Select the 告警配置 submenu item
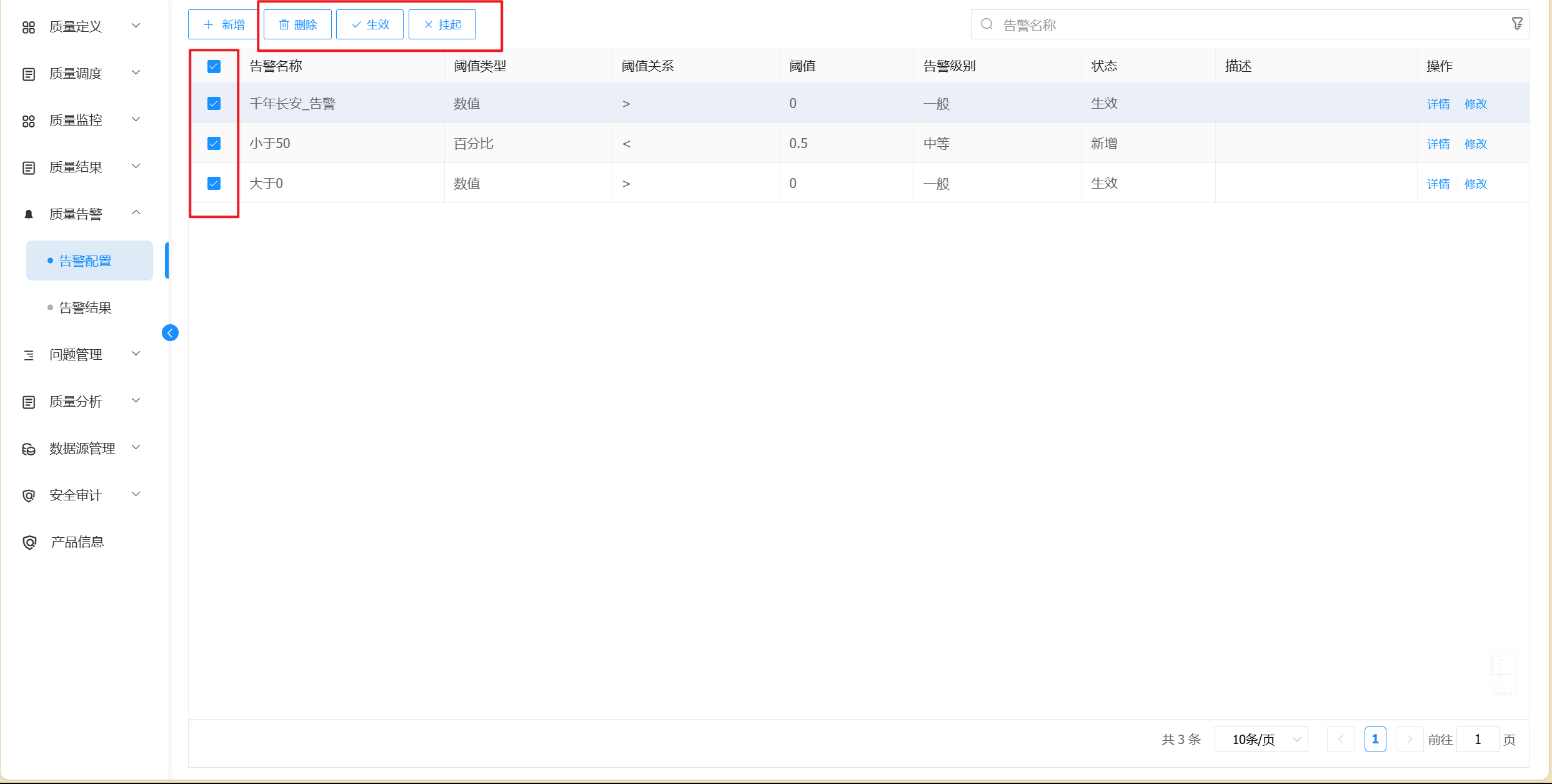The height and width of the screenshot is (784, 1552). (86, 261)
